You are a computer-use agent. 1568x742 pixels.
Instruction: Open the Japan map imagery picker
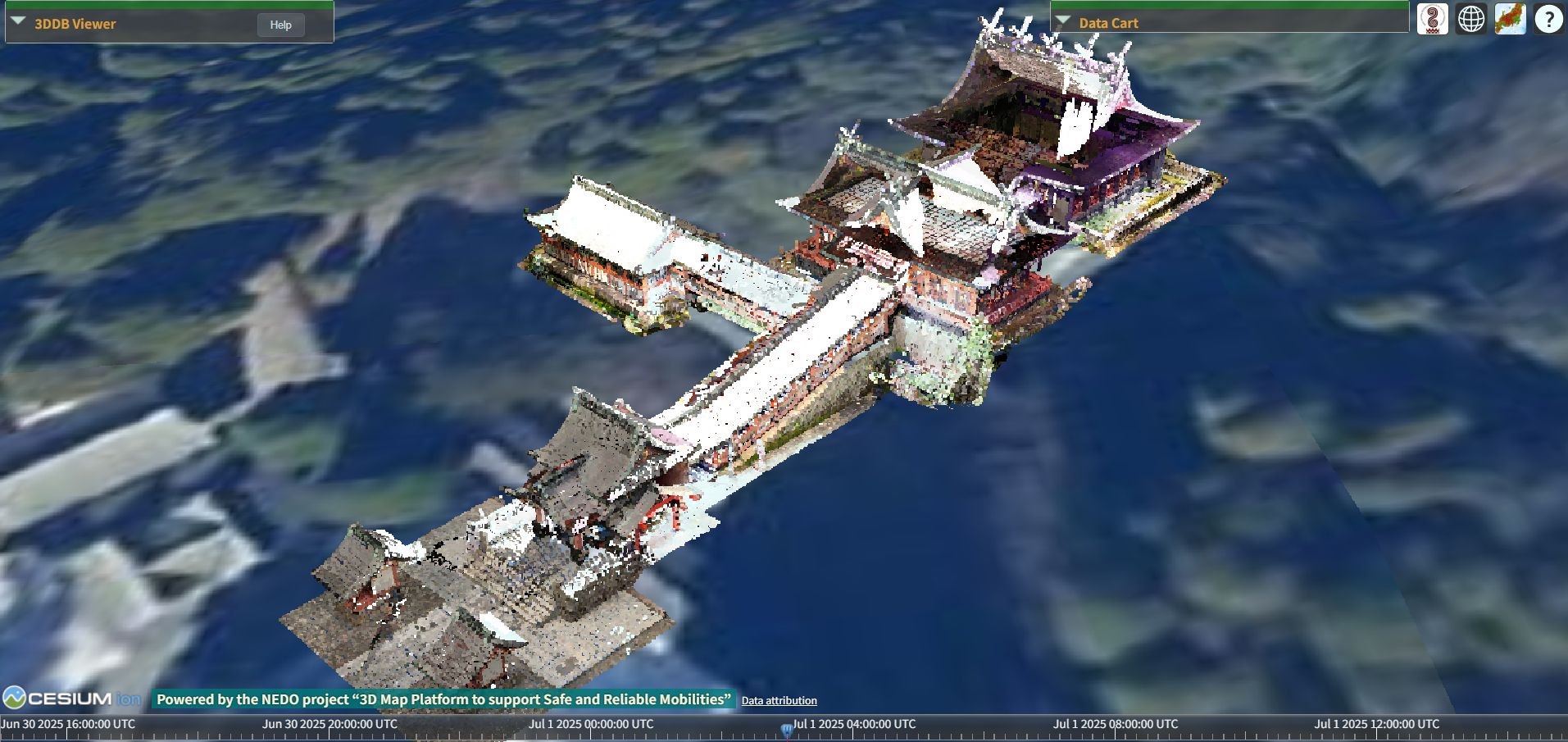coord(1510,19)
